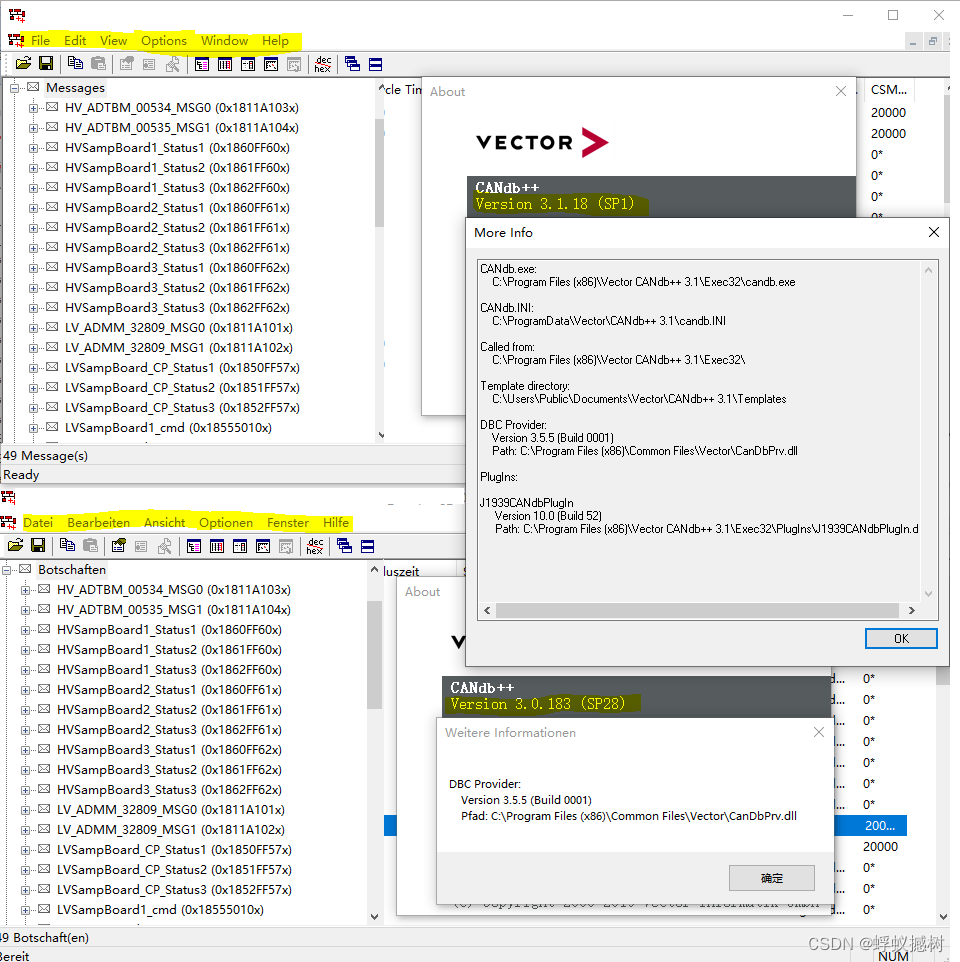
Task: Click Save icon in German window toolbar
Action: [x=38, y=545]
